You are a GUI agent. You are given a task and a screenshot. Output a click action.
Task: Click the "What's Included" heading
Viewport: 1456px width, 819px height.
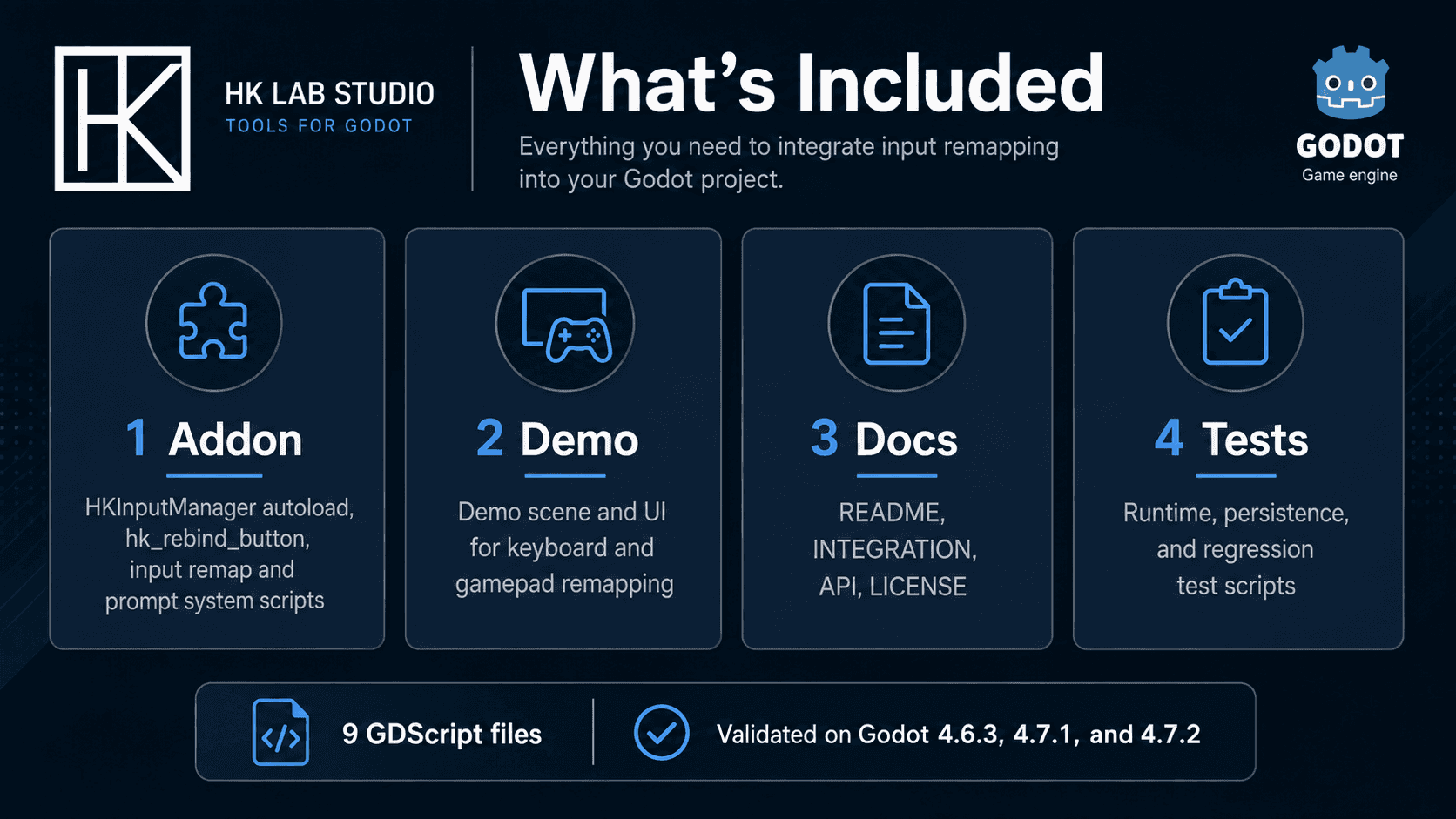(812, 83)
